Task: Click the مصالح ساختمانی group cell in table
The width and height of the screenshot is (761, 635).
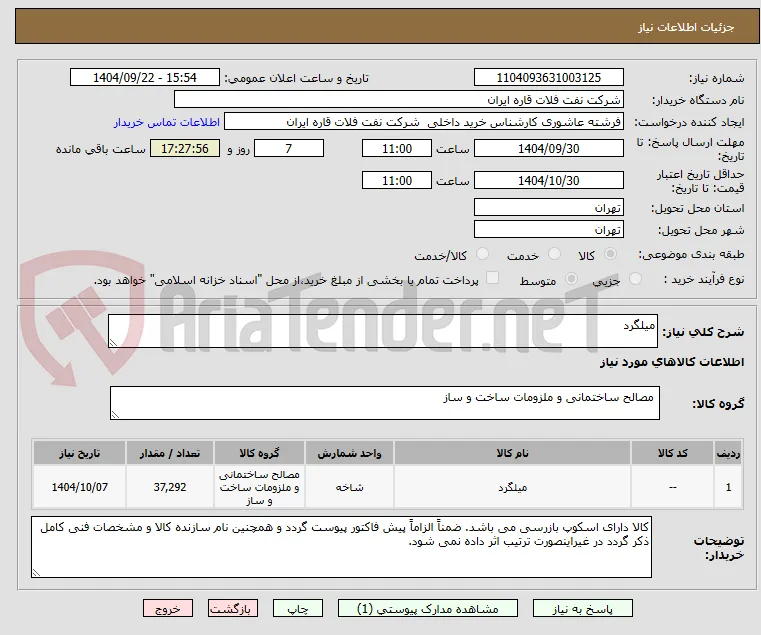Action: click(259, 487)
